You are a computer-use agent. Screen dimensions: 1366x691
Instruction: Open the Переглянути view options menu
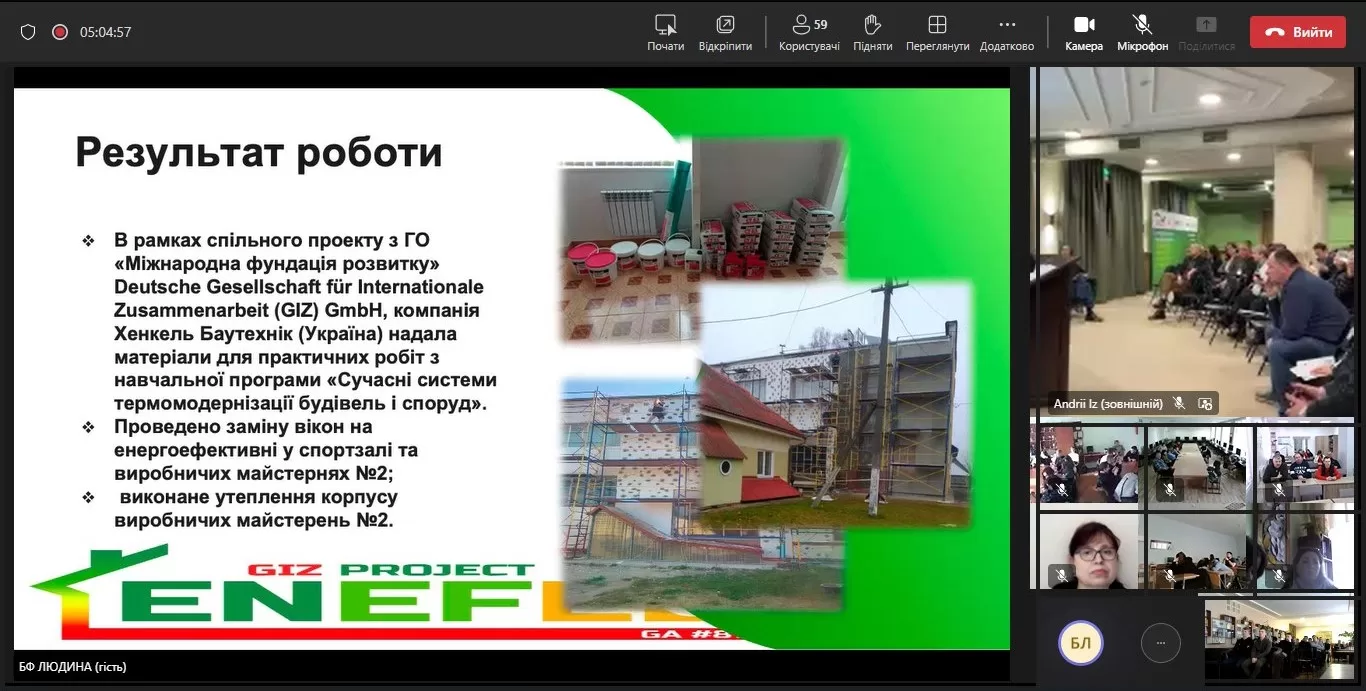[937, 32]
